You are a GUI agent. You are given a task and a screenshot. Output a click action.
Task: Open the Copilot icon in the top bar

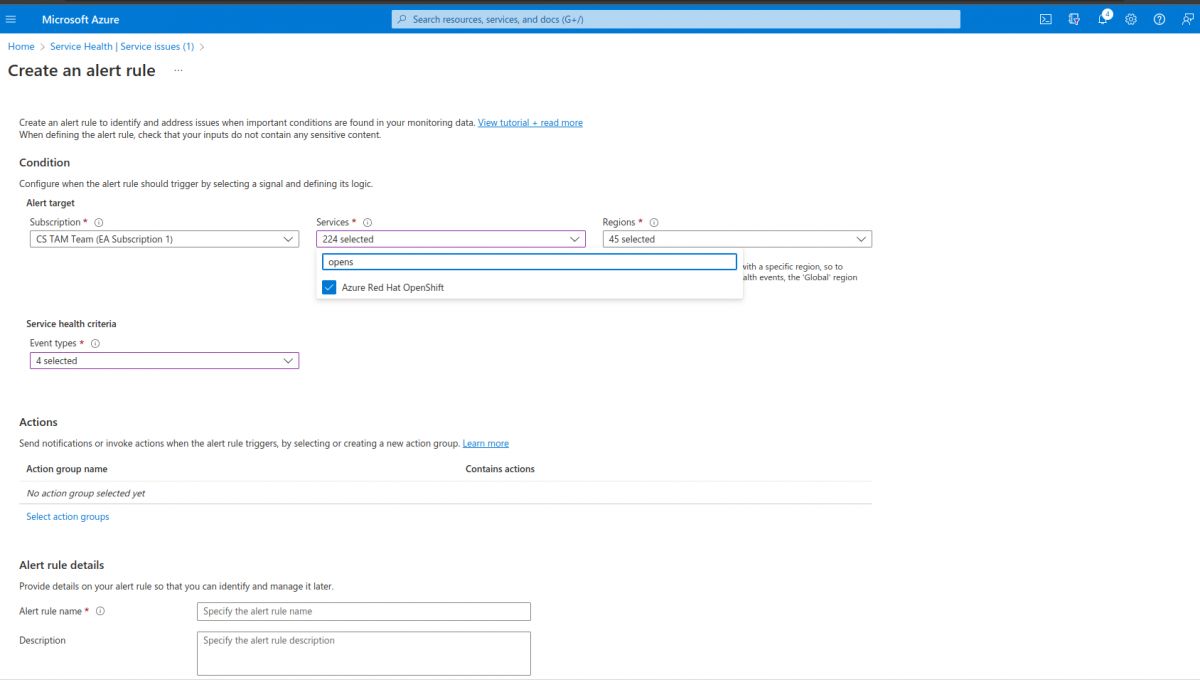click(1074, 19)
